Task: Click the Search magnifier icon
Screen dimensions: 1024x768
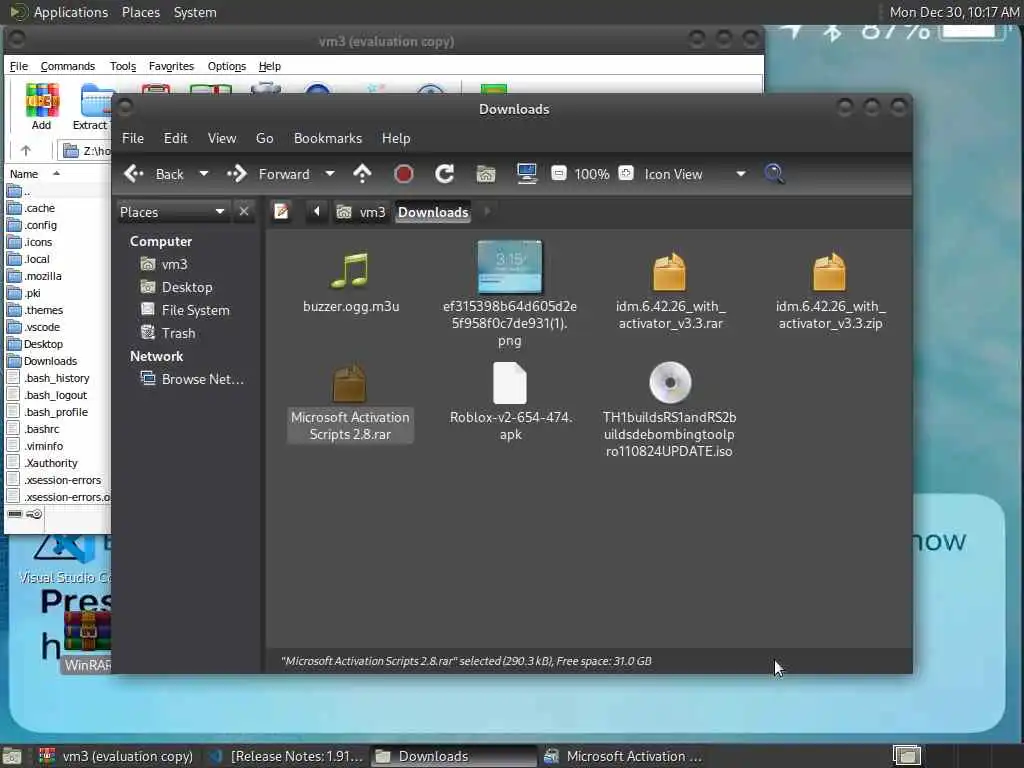Action: (775, 174)
